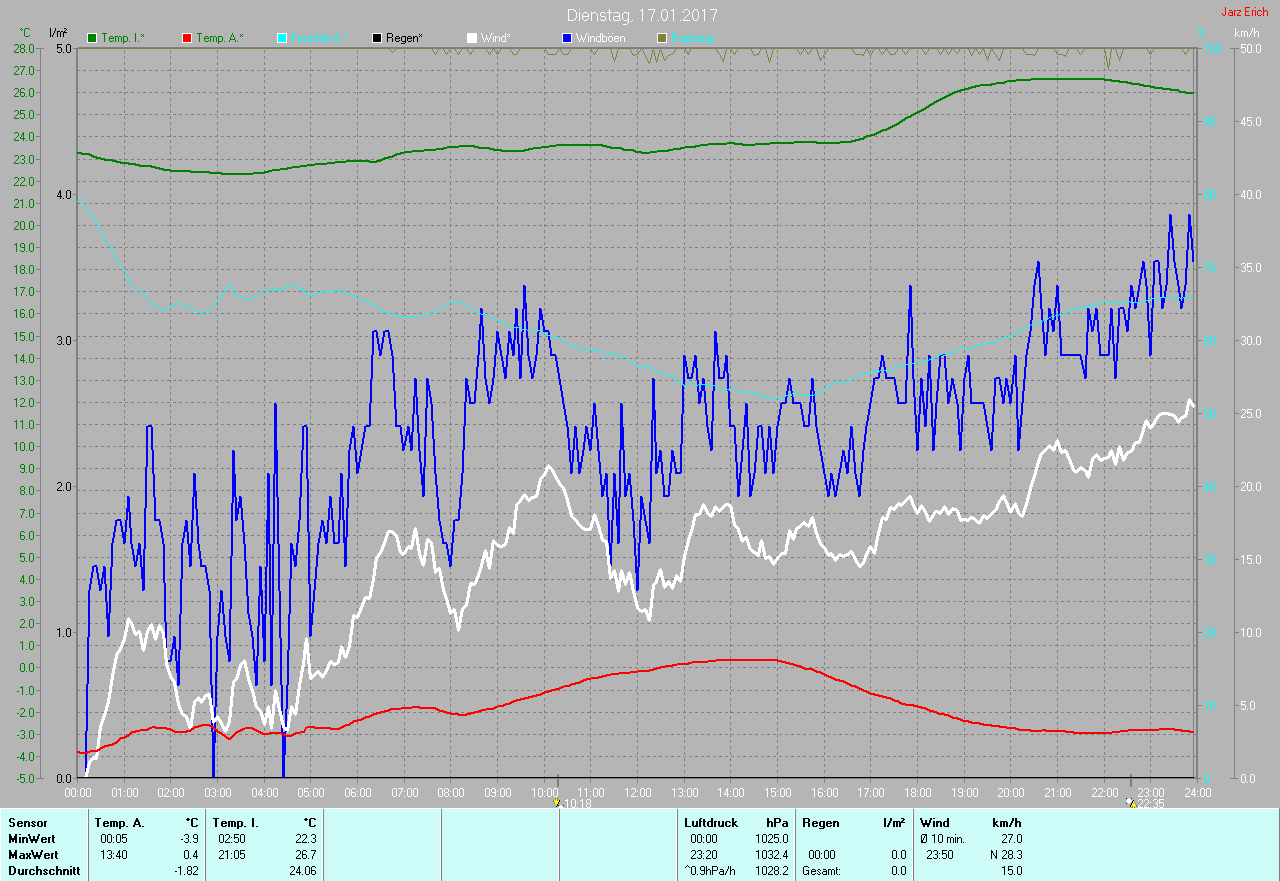This screenshot has height=881, width=1280.
Task: Click the Temp. I. table column header
Action: click(235, 823)
